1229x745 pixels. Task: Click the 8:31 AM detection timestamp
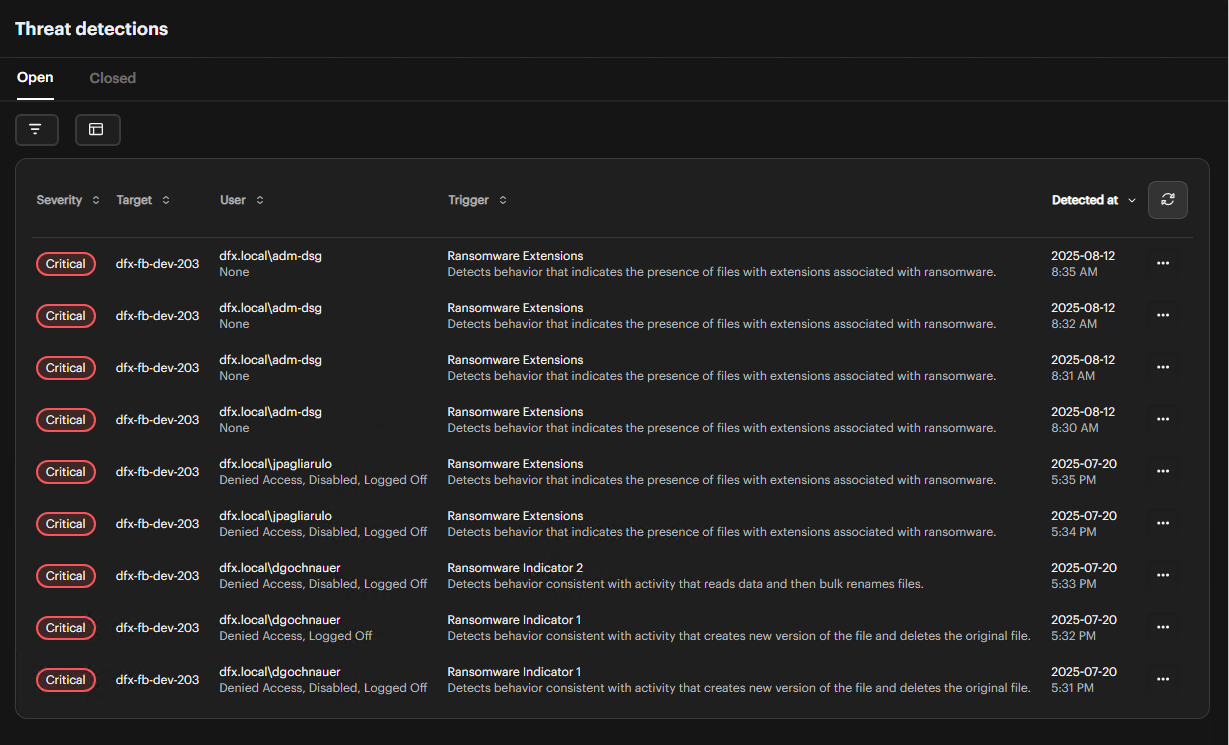1083,368
